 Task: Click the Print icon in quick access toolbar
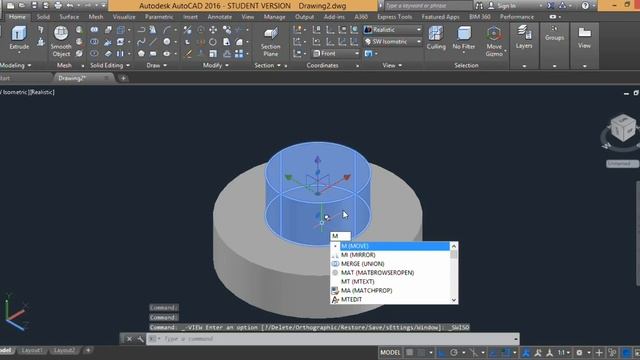click(58, 6)
